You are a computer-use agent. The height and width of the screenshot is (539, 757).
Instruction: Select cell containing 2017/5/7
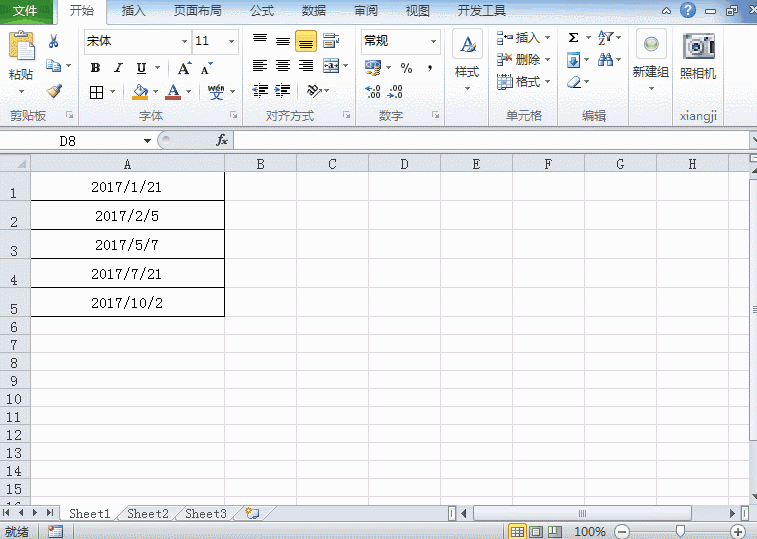click(x=127, y=244)
